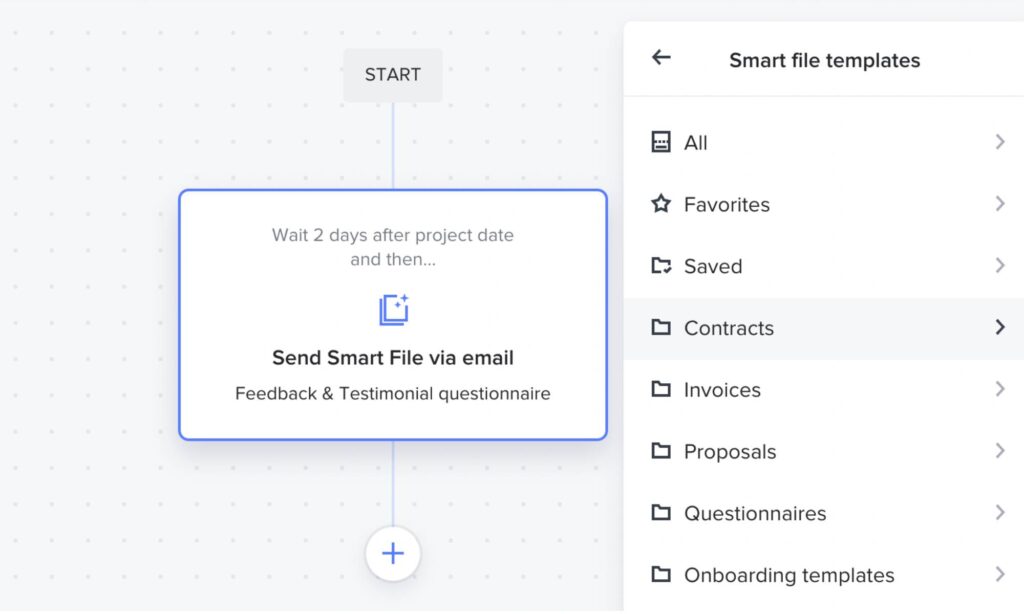
Task: Open the Proposals folder icon
Action: tap(661, 451)
